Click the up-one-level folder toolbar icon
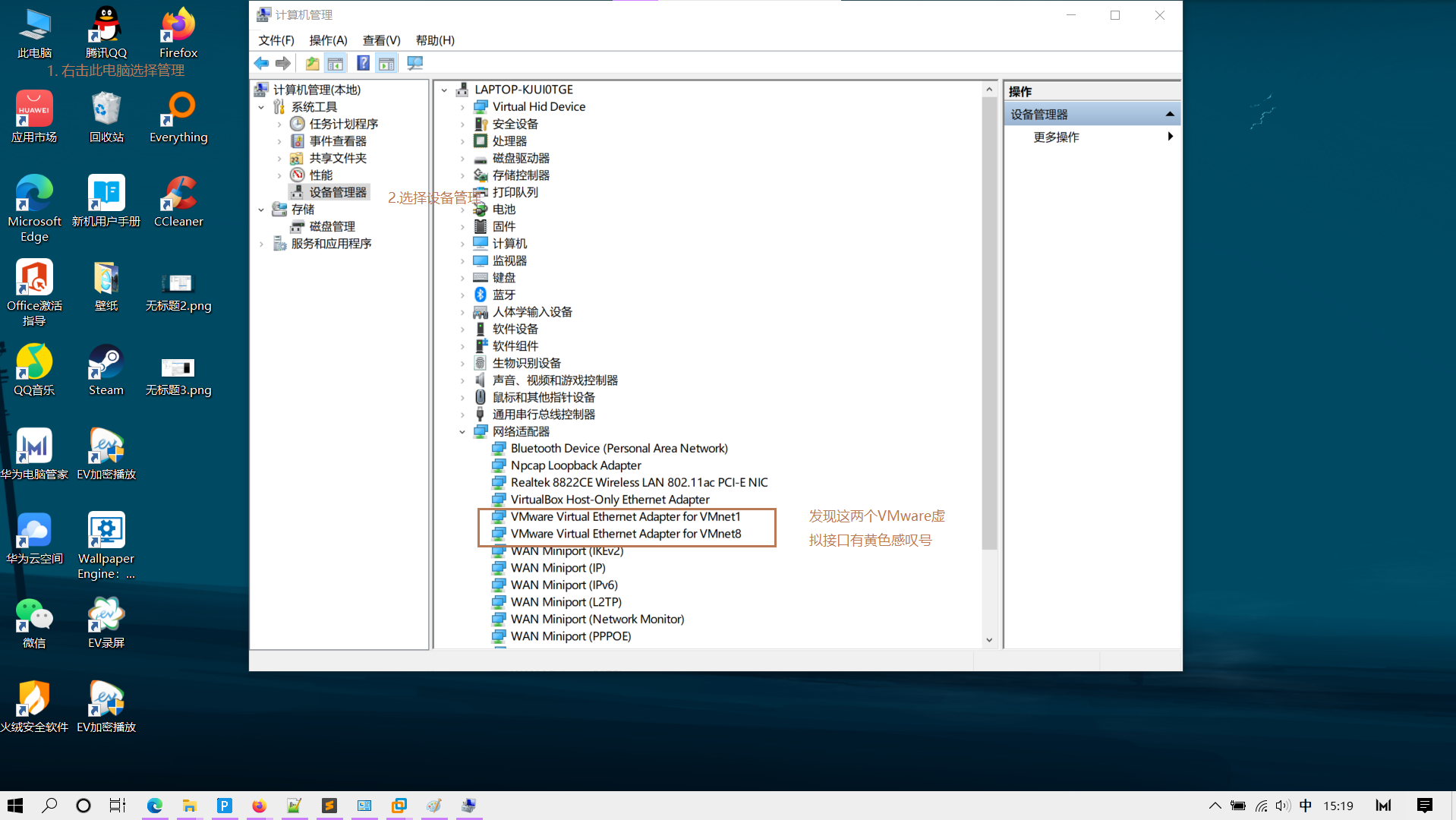This screenshot has height=820, width=1456. click(312, 63)
